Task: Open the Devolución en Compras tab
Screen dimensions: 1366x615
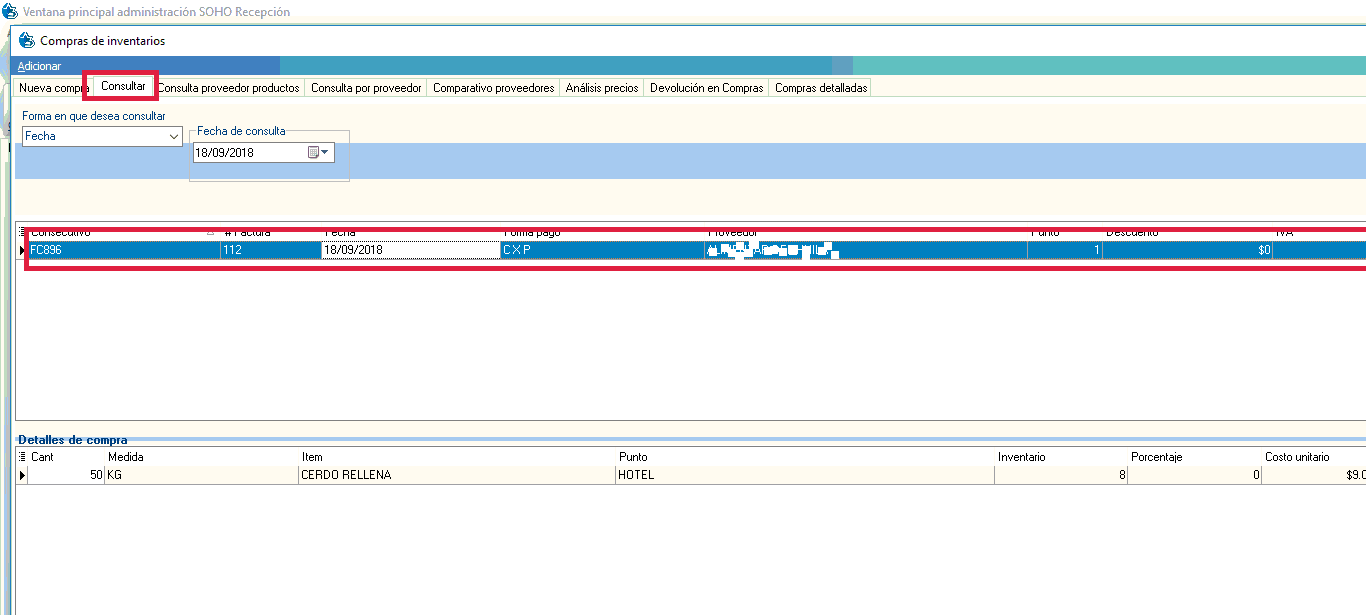Action: pos(706,88)
